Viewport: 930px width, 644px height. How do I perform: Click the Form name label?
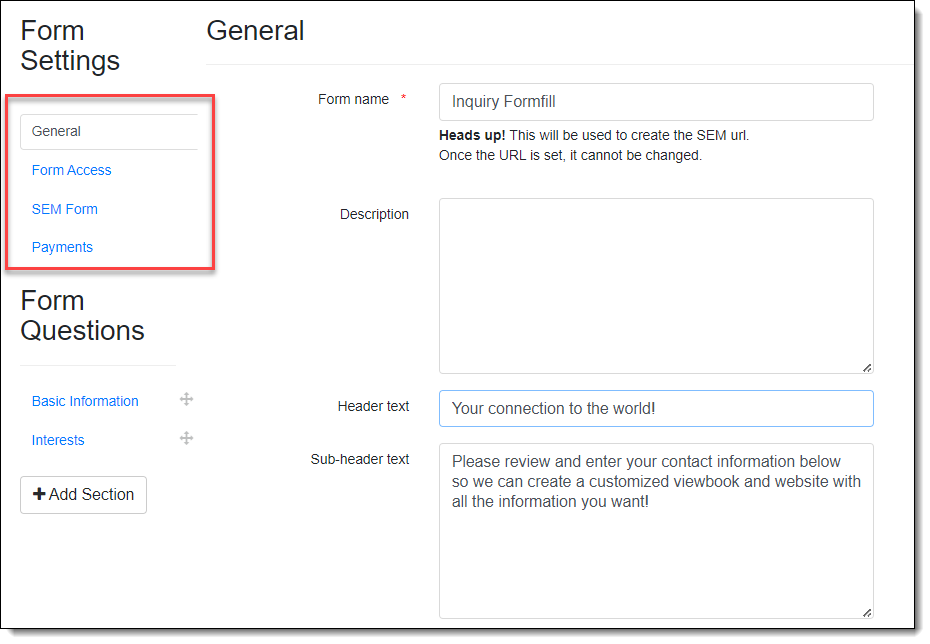353,100
